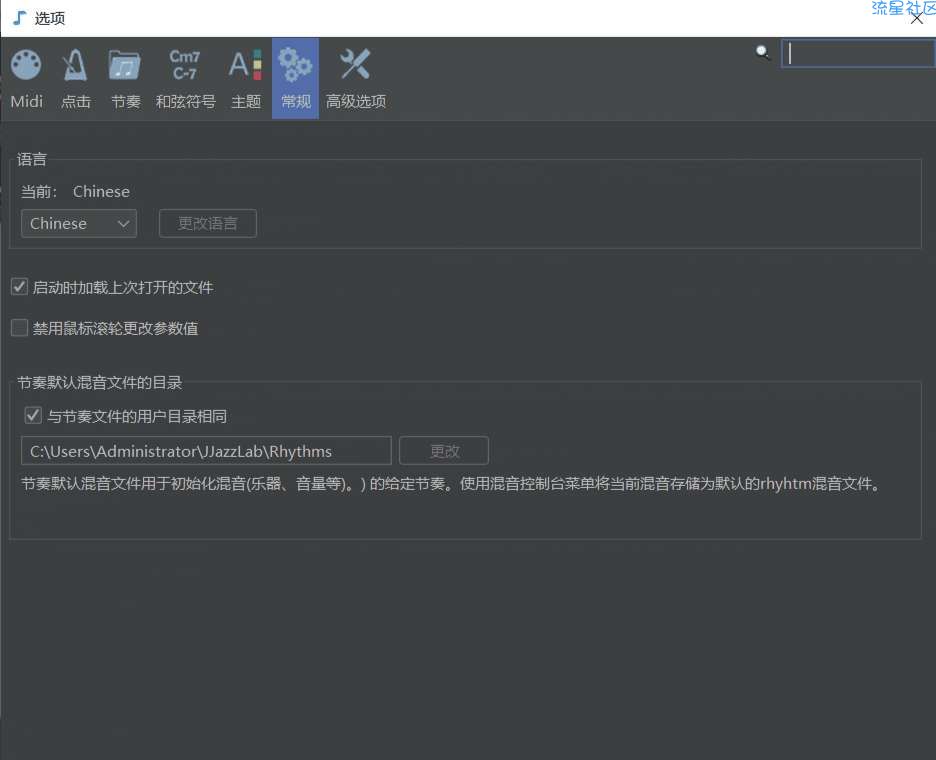This screenshot has width=936, height=760.
Task: Click the current language value Chinese
Action: coord(101,192)
